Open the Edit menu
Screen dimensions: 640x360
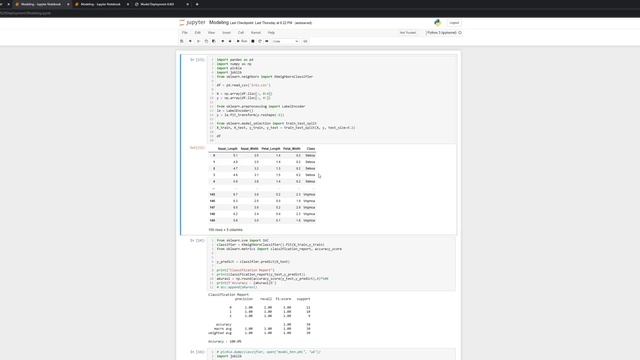[198, 33]
